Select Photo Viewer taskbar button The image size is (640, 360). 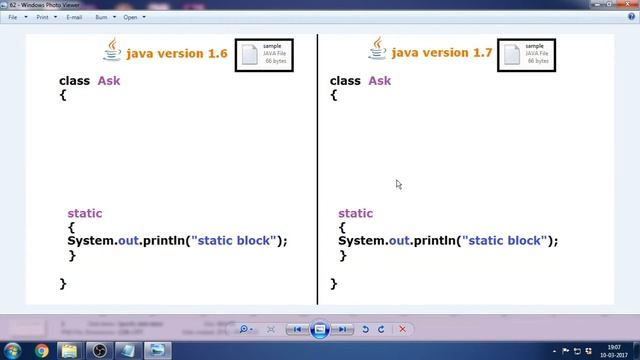coord(158,351)
